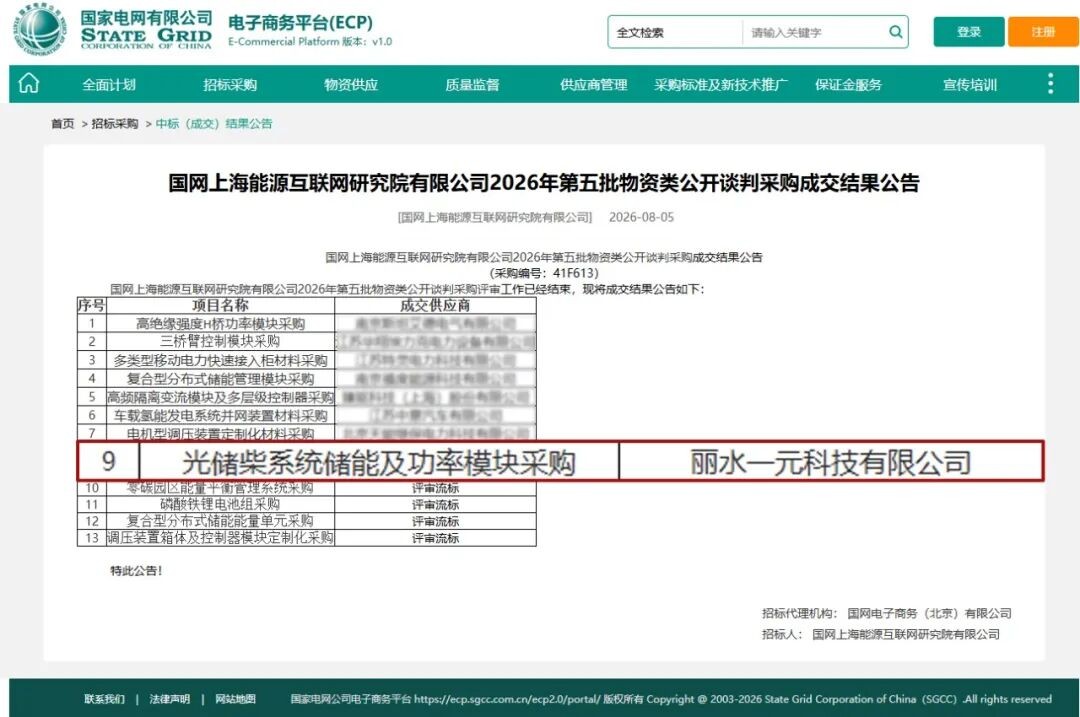The image size is (1080, 717).
Task: Open the 物资供应 menu
Action: 351,85
